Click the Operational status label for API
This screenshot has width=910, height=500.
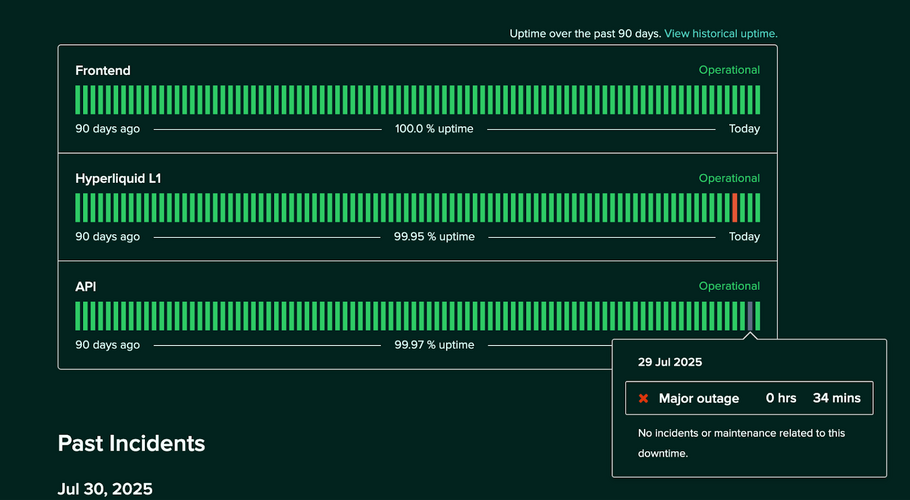pos(729,286)
